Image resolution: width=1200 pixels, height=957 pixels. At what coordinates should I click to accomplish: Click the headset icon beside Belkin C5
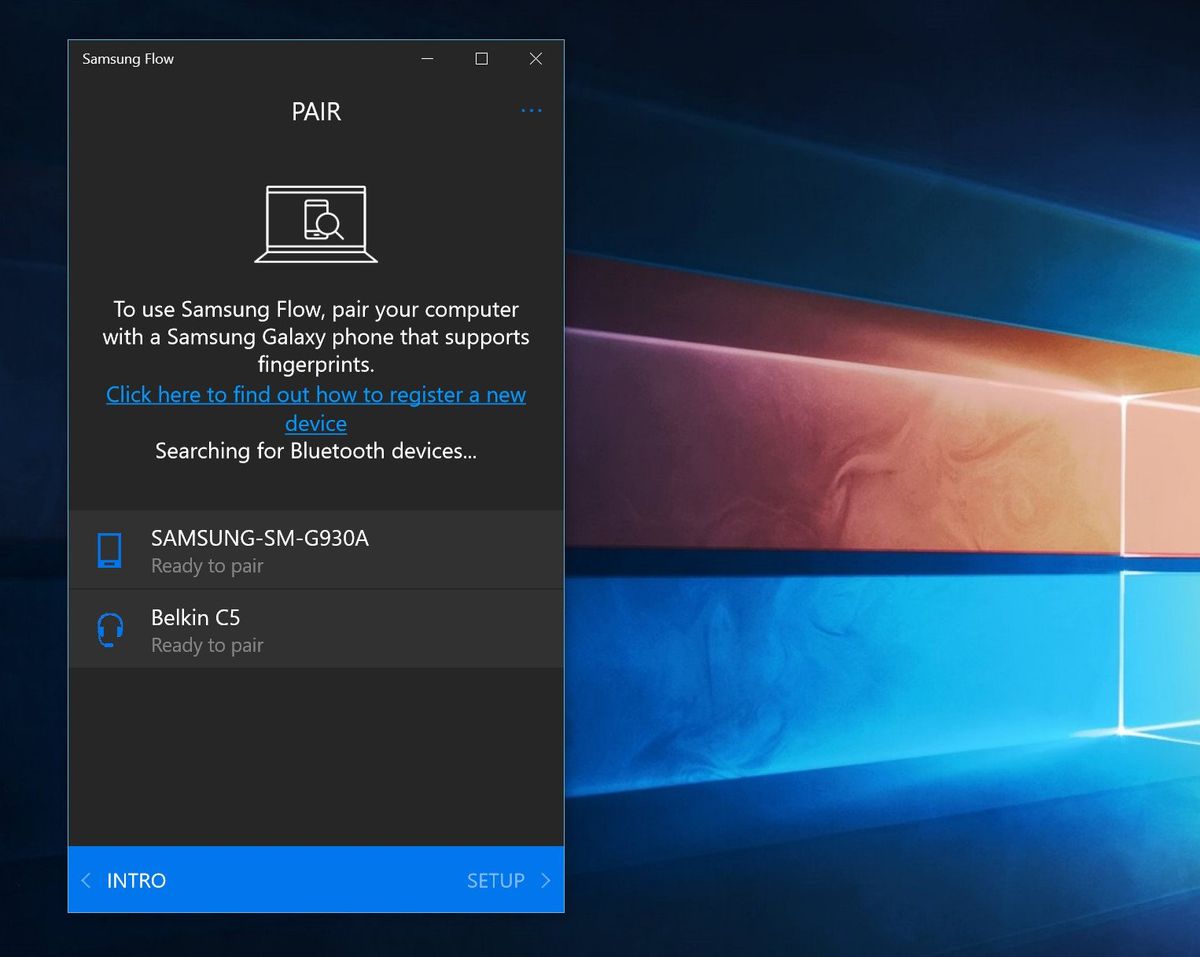point(110,631)
